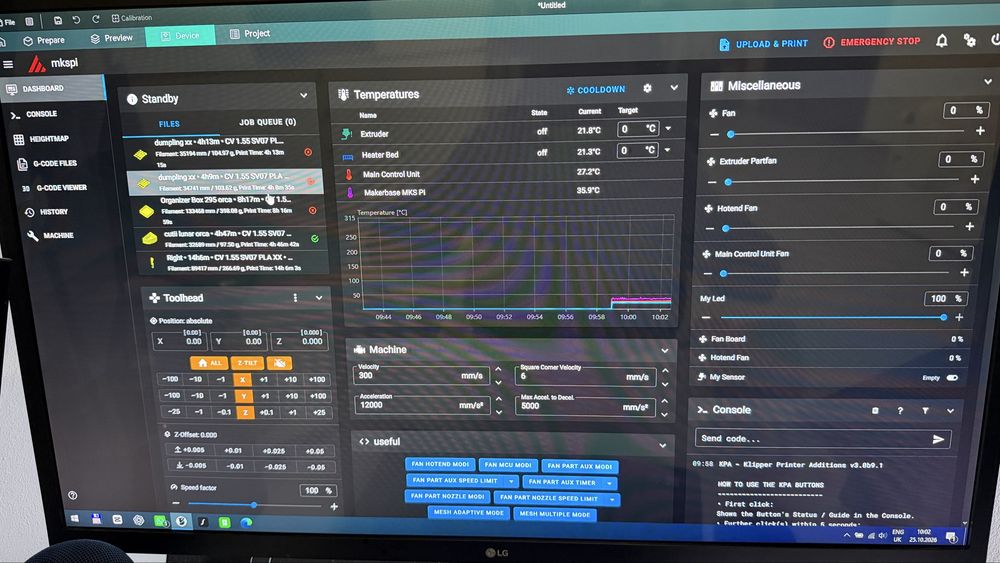1000x563 pixels.
Task: Collapse the Machine limits panel
Action: pos(665,351)
